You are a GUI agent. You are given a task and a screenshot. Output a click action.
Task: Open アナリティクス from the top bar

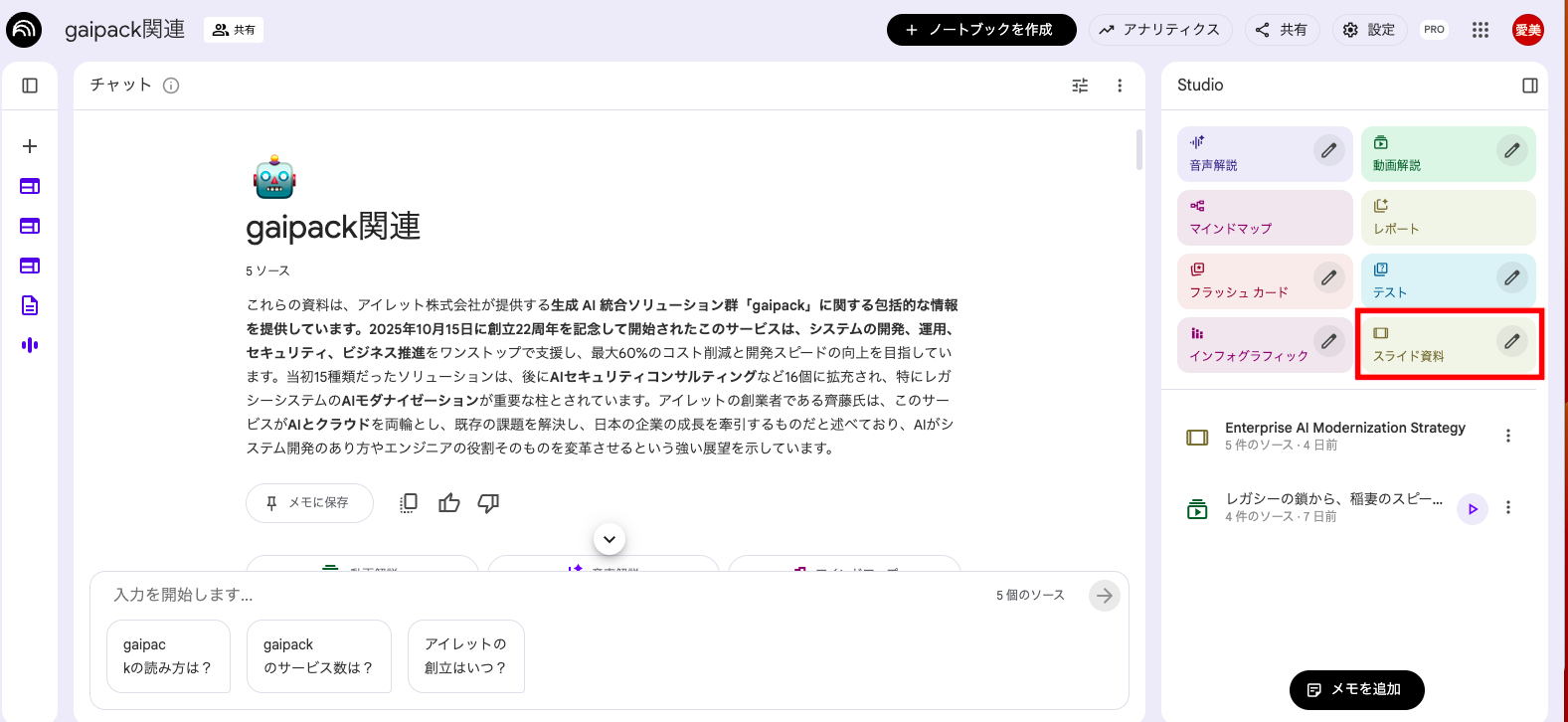tap(1160, 30)
